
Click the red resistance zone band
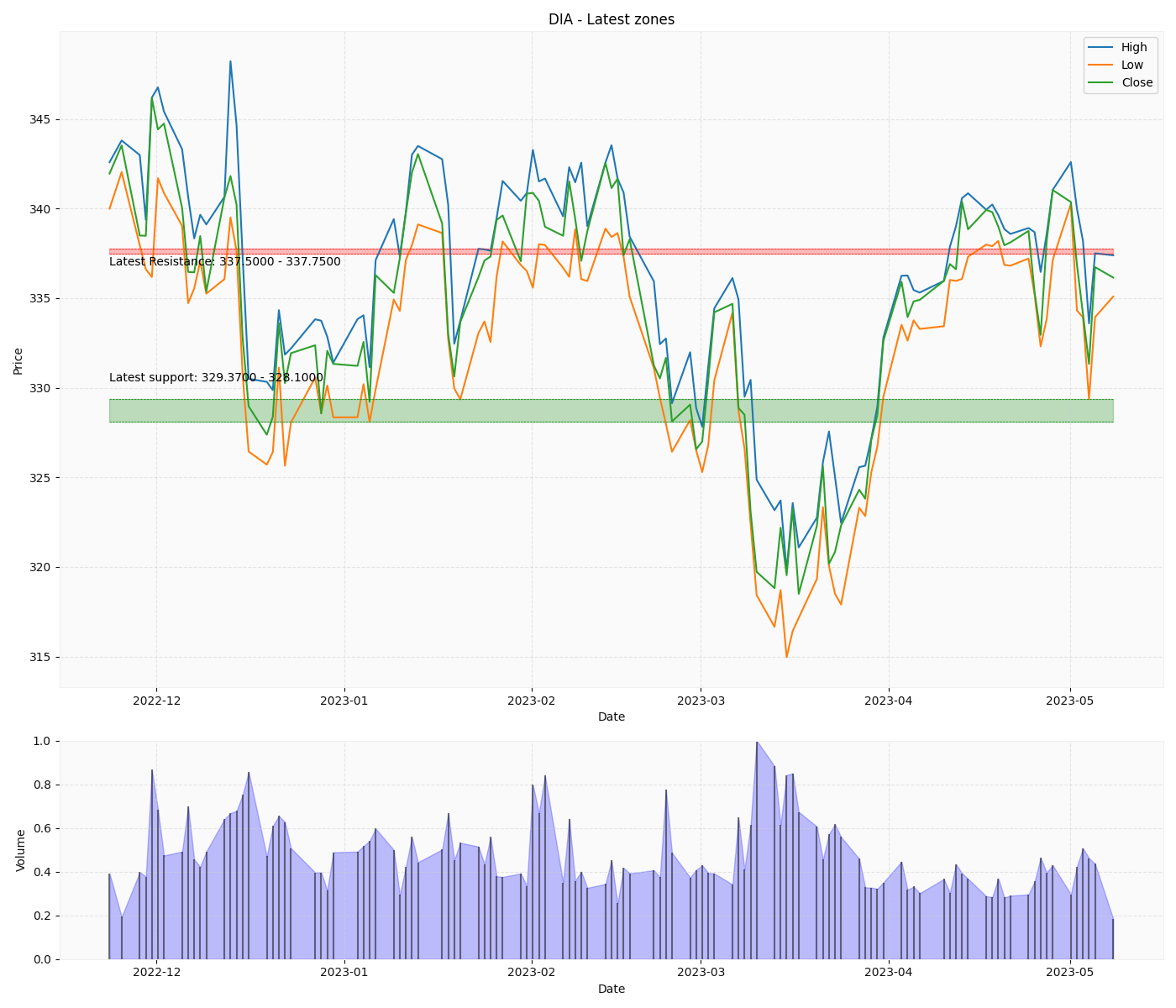[611, 251]
